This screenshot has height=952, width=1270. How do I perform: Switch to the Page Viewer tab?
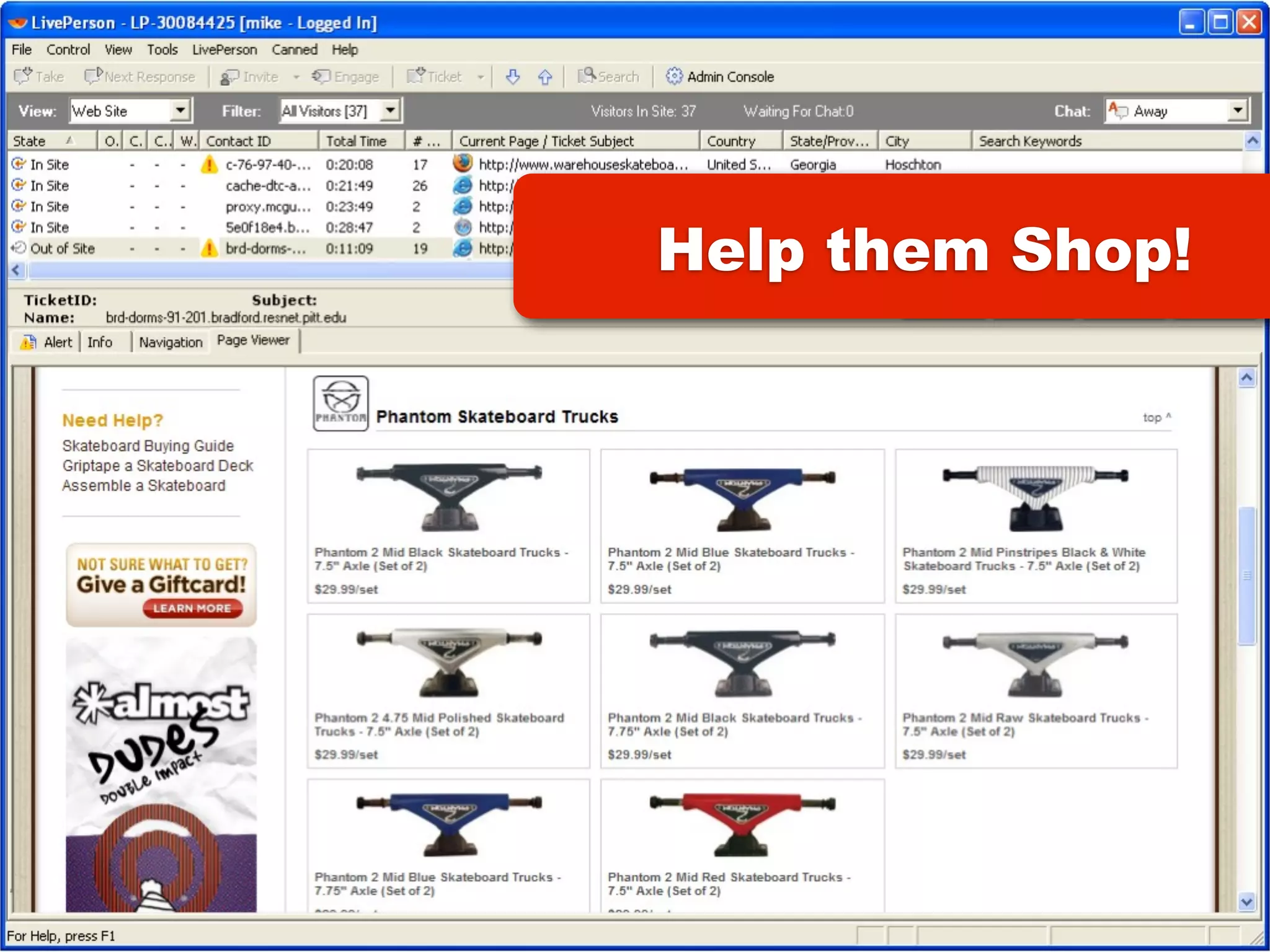tap(254, 340)
